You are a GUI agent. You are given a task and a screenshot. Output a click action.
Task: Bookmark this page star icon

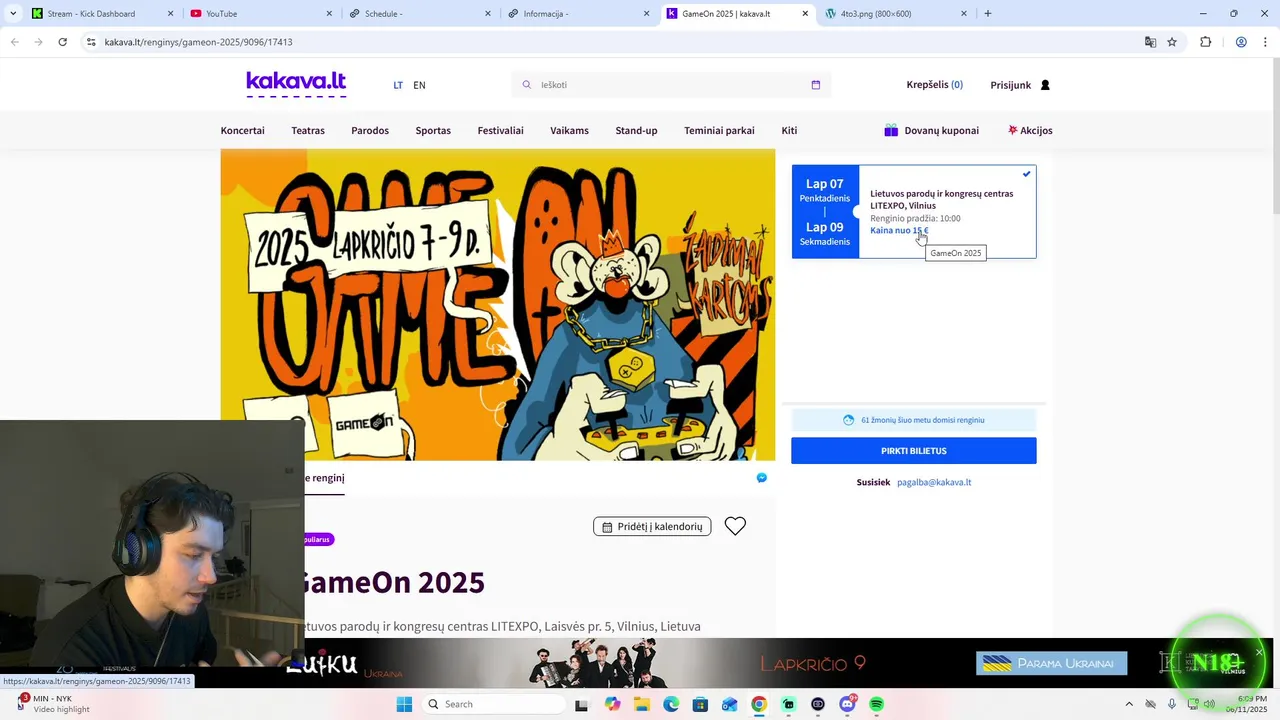tap(1172, 42)
